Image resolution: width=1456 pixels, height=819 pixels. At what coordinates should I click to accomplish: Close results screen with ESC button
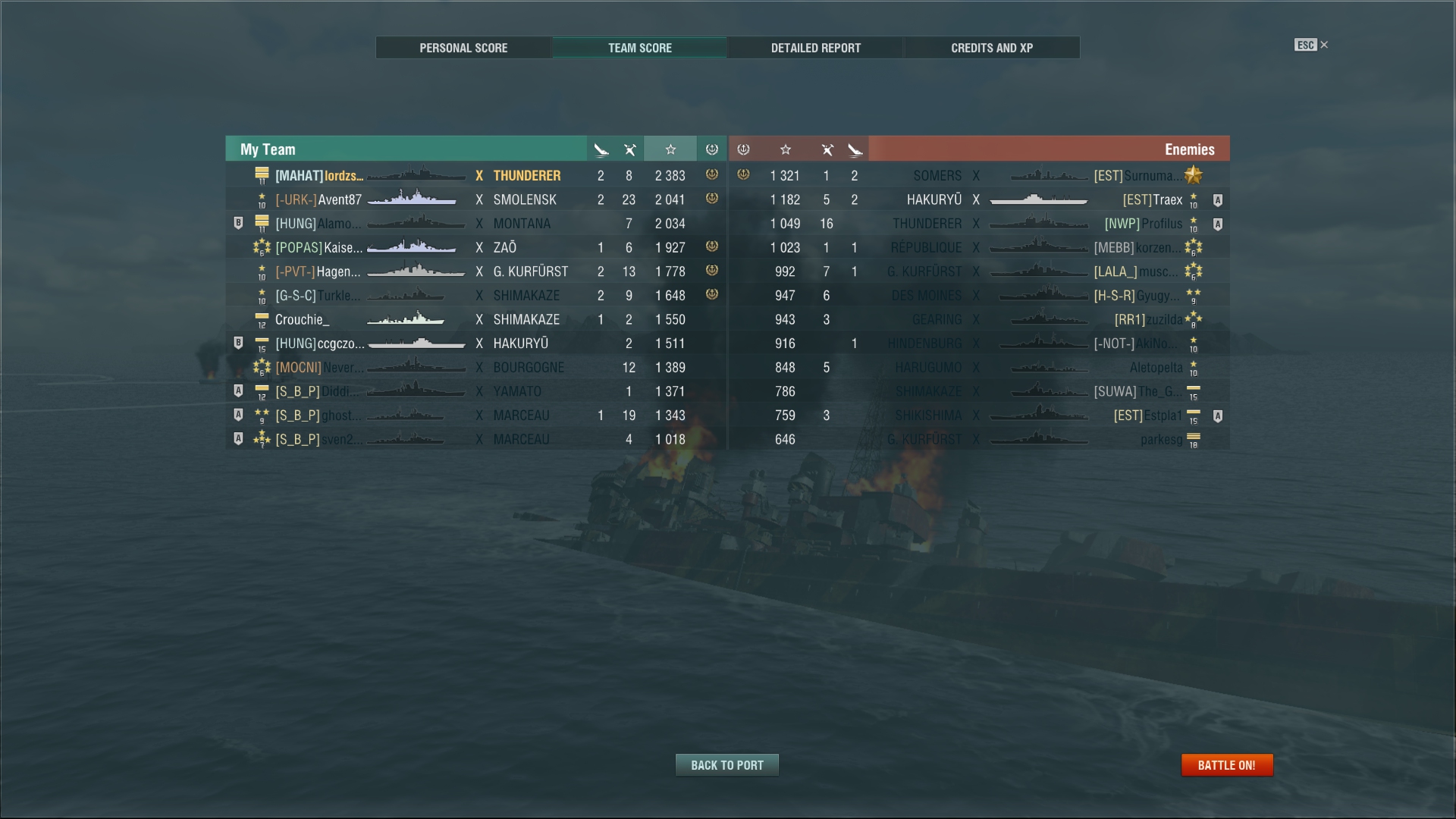pyautogui.click(x=1311, y=45)
